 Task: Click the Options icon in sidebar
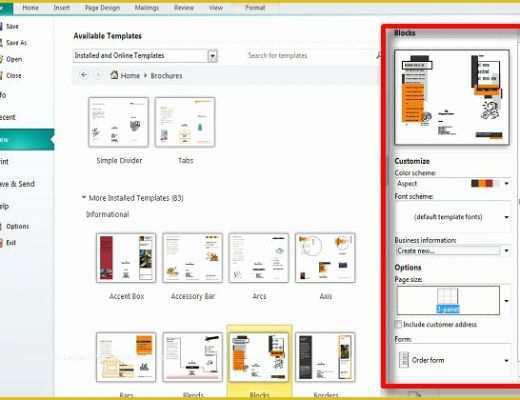coord(1,226)
